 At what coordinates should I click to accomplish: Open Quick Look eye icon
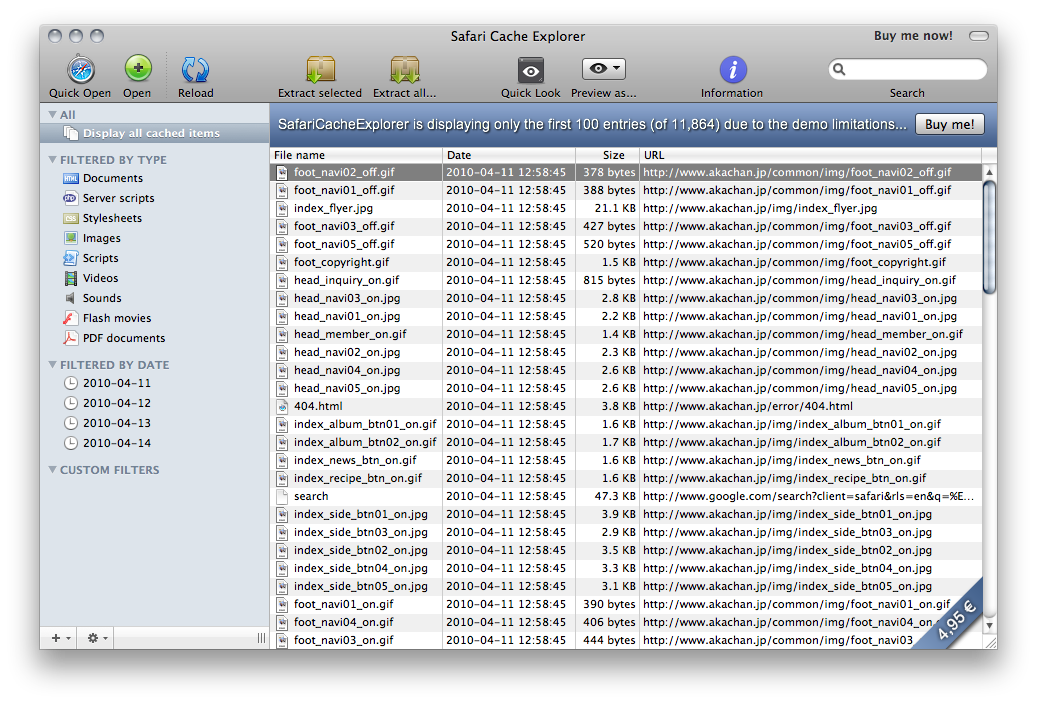point(530,70)
